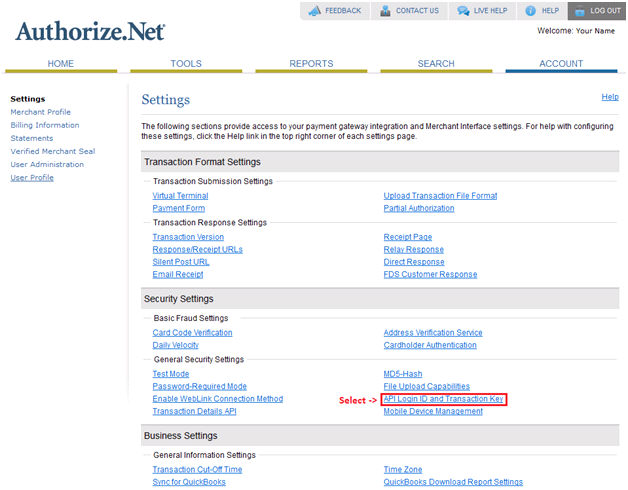Open Merchant Profile in sidebar
Screen dimensions: 628x490
pyautogui.click(x=40, y=112)
